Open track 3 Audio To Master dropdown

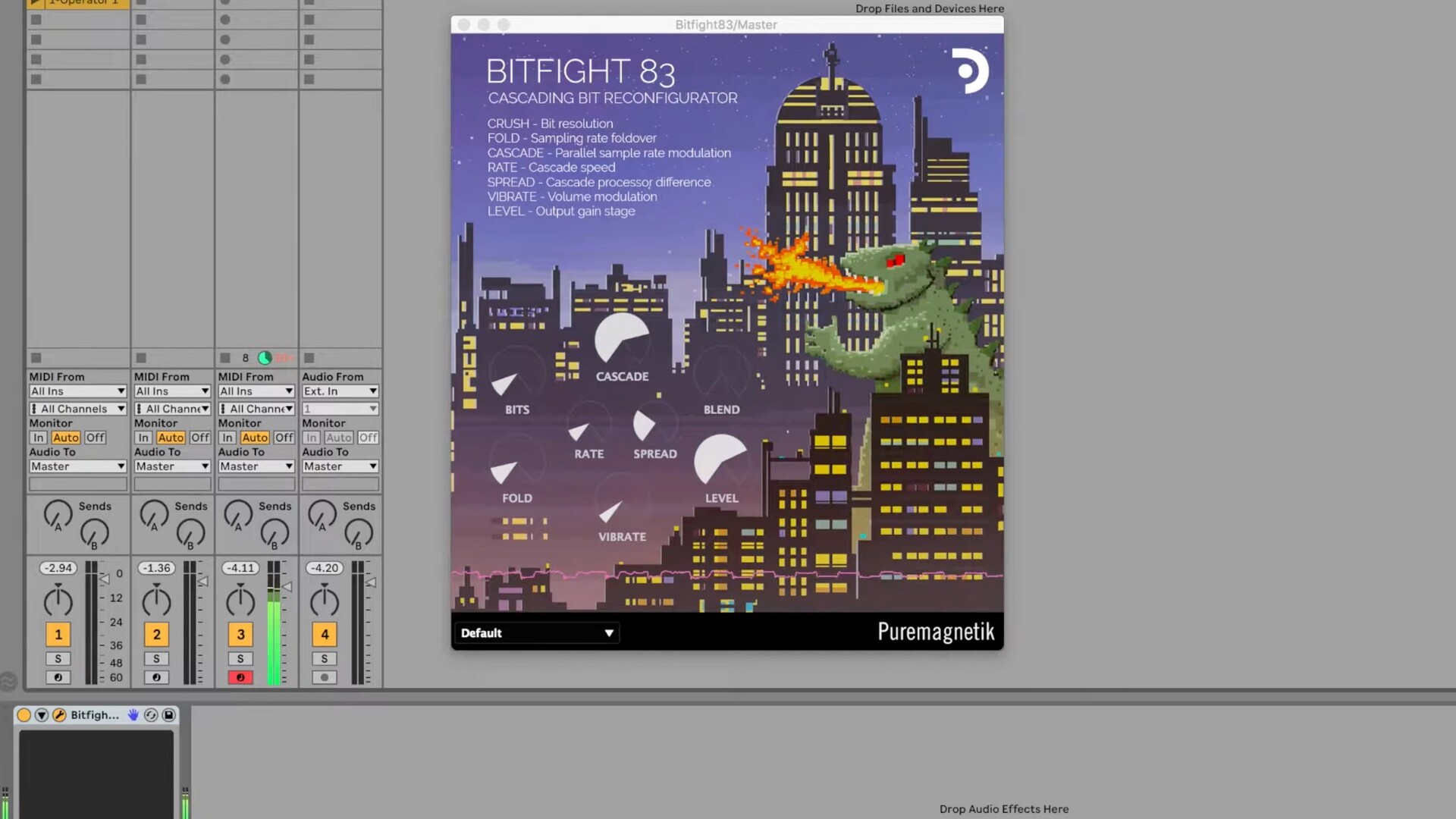[x=256, y=466]
